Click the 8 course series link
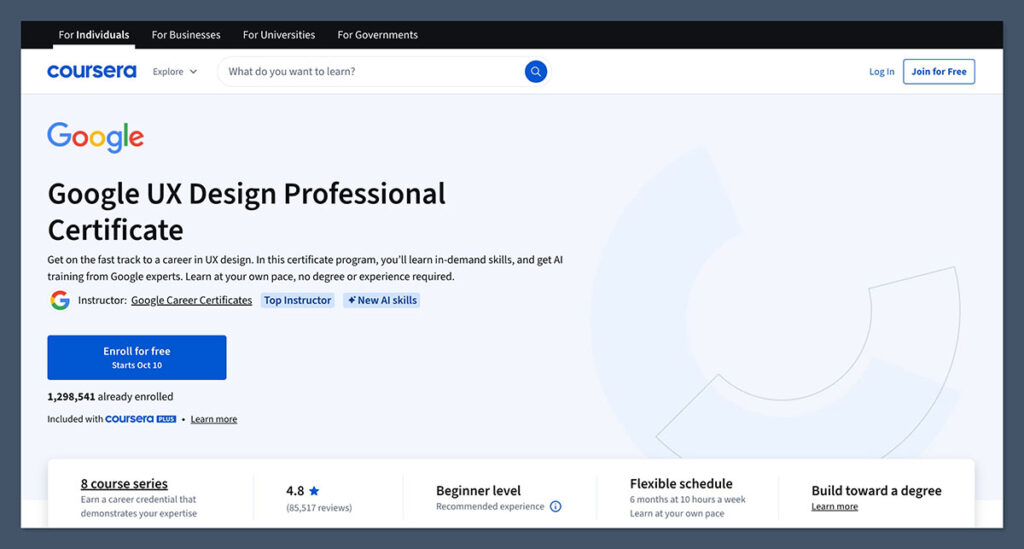 point(124,484)
